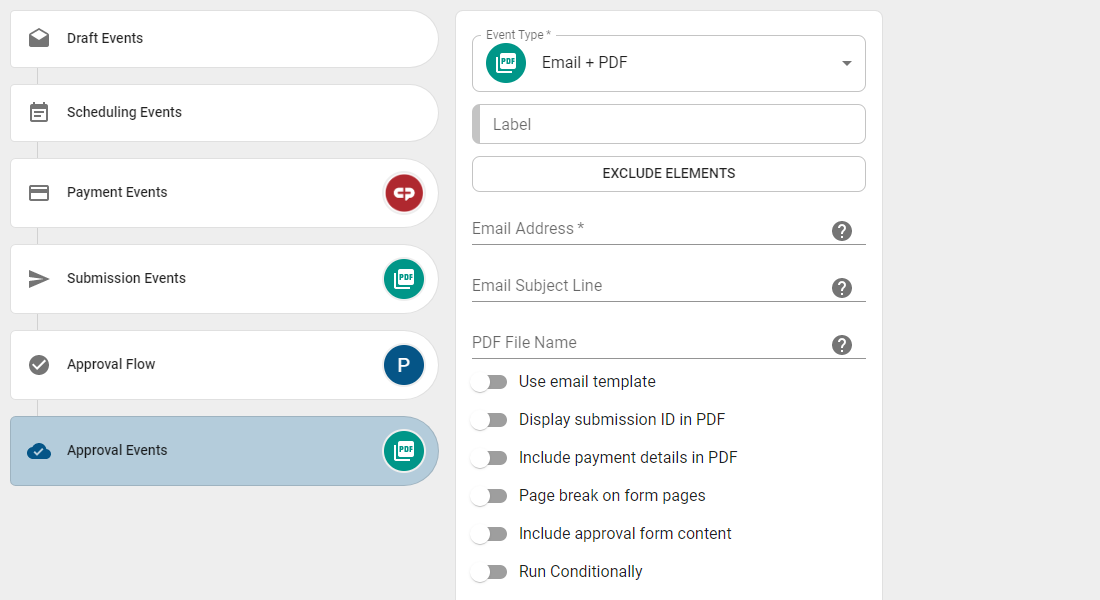
Task: Click the blue P icon on Approval Flow
Action: click(404, 365)
